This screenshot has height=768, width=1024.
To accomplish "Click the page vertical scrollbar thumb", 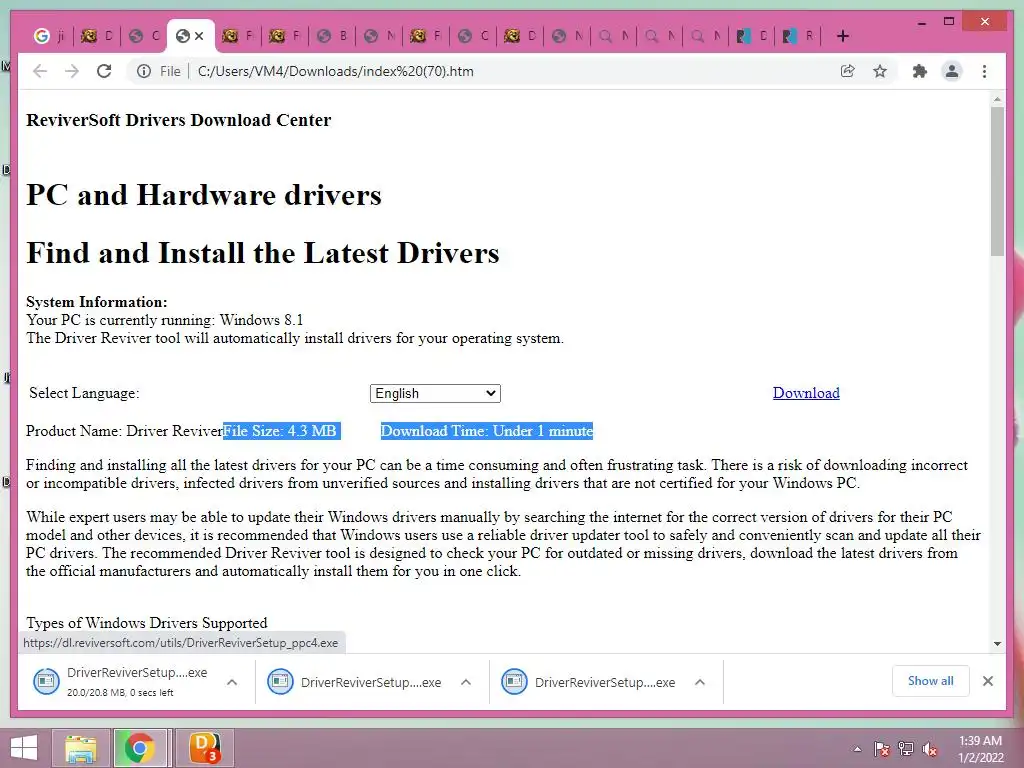I will pyautogui.click(x=997, y=181).
